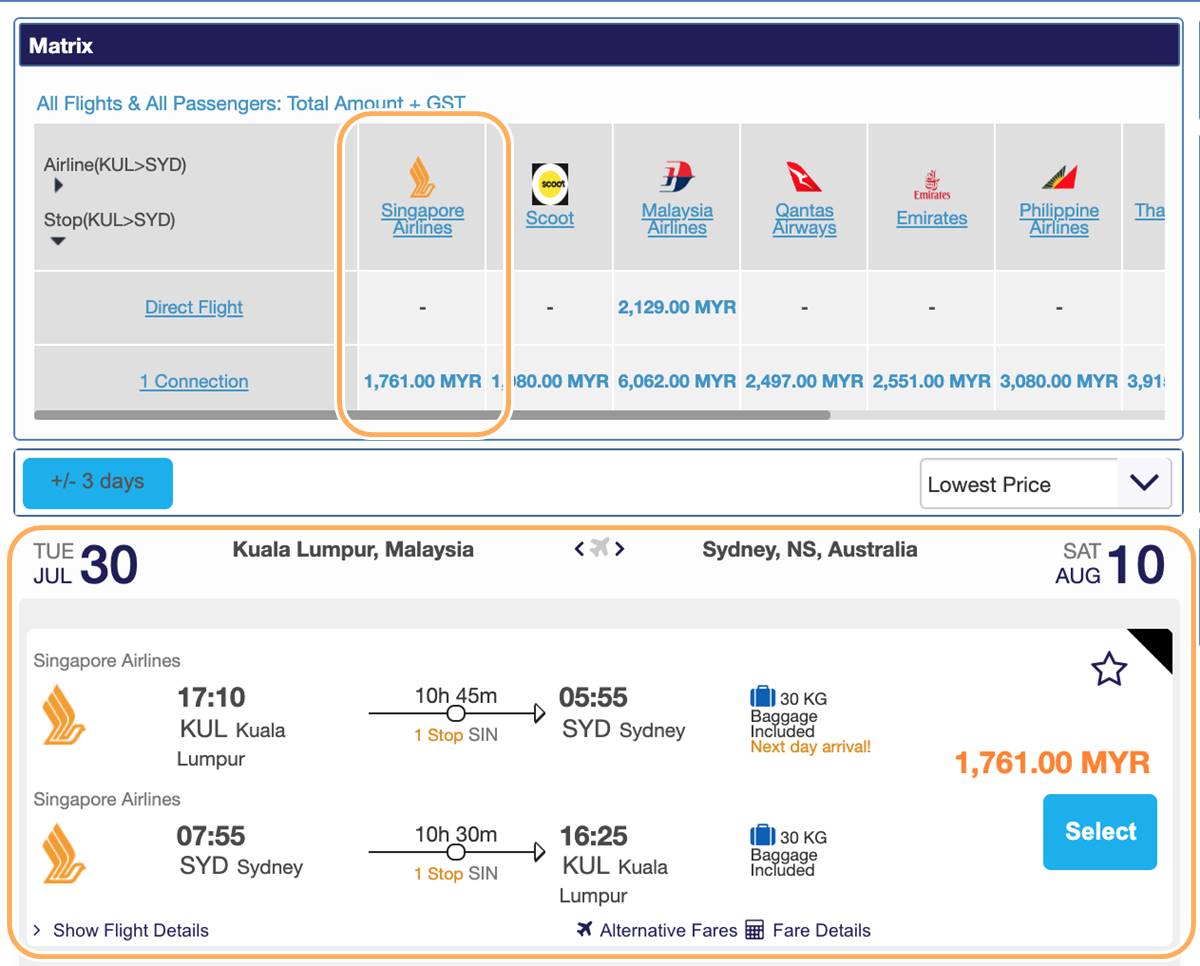Favorite the flight with the star icon
The height and width of the screenshot is (966, 1200).
pyautogui.click(x=1109, y=669)
